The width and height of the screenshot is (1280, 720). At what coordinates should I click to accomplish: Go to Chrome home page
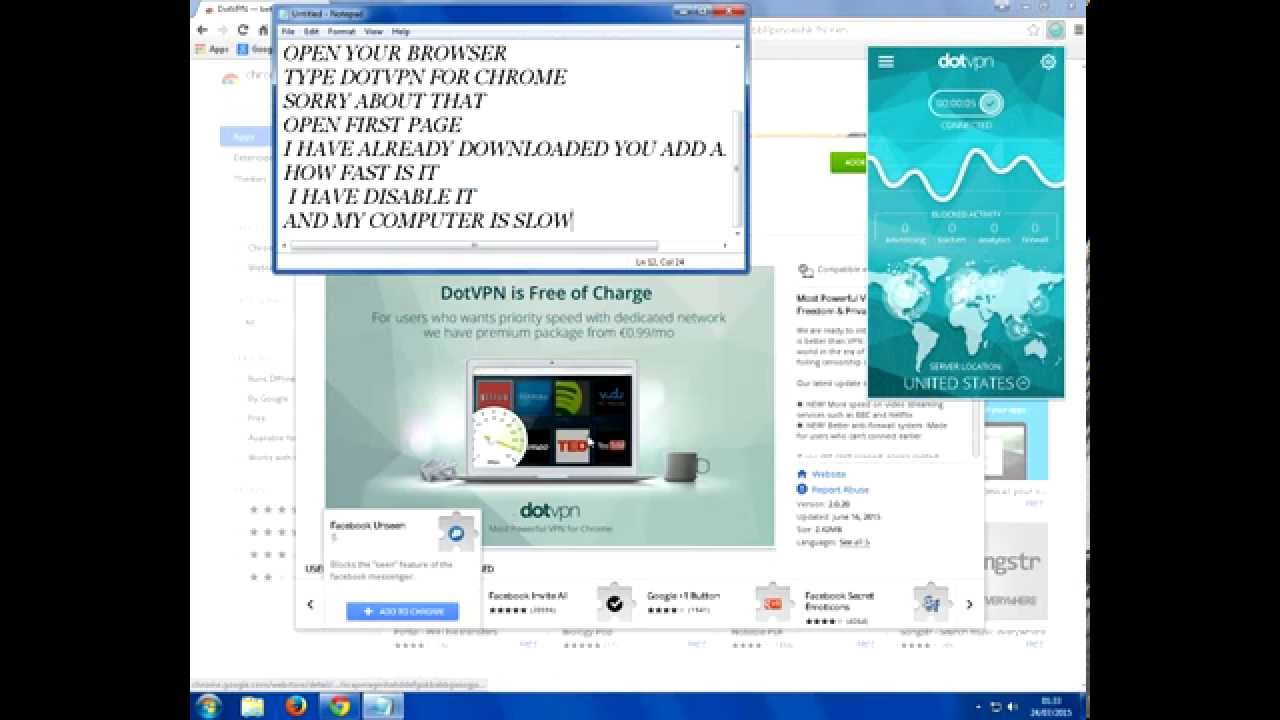[263, 30]
